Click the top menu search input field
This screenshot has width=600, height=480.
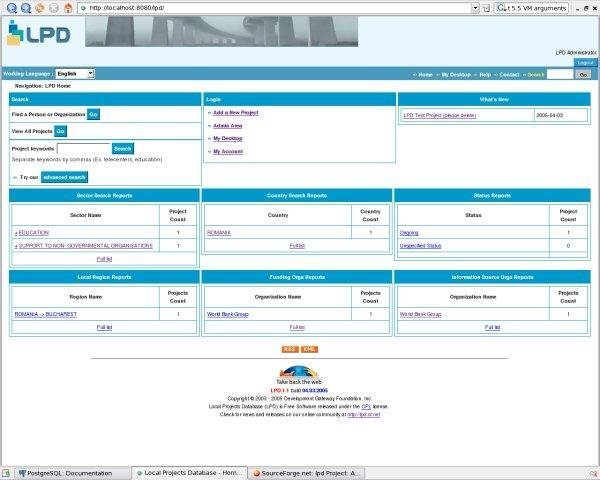pyautogui.click(x=560, y=75)
